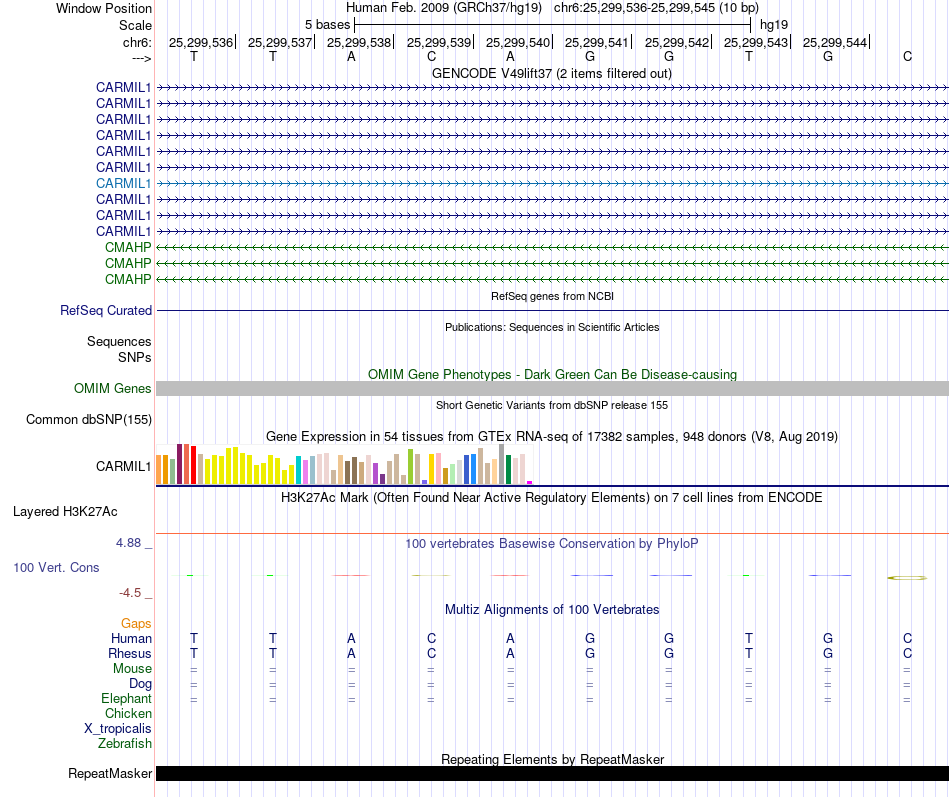Open the 'Repeating Elements by RepeatMasker' title
The width and height of the screenshot is (950, 797).
click(x=552, y=759)
